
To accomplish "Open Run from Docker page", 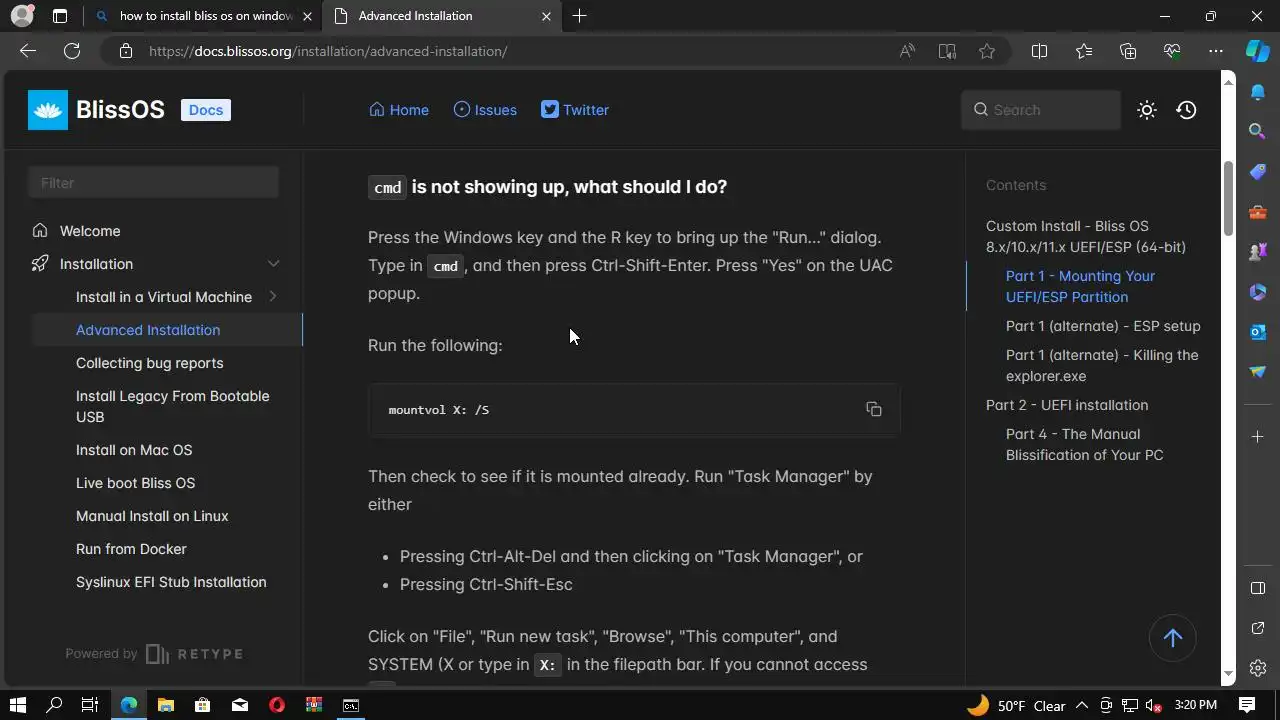I will pyautogui.click(x=131, y=549).
